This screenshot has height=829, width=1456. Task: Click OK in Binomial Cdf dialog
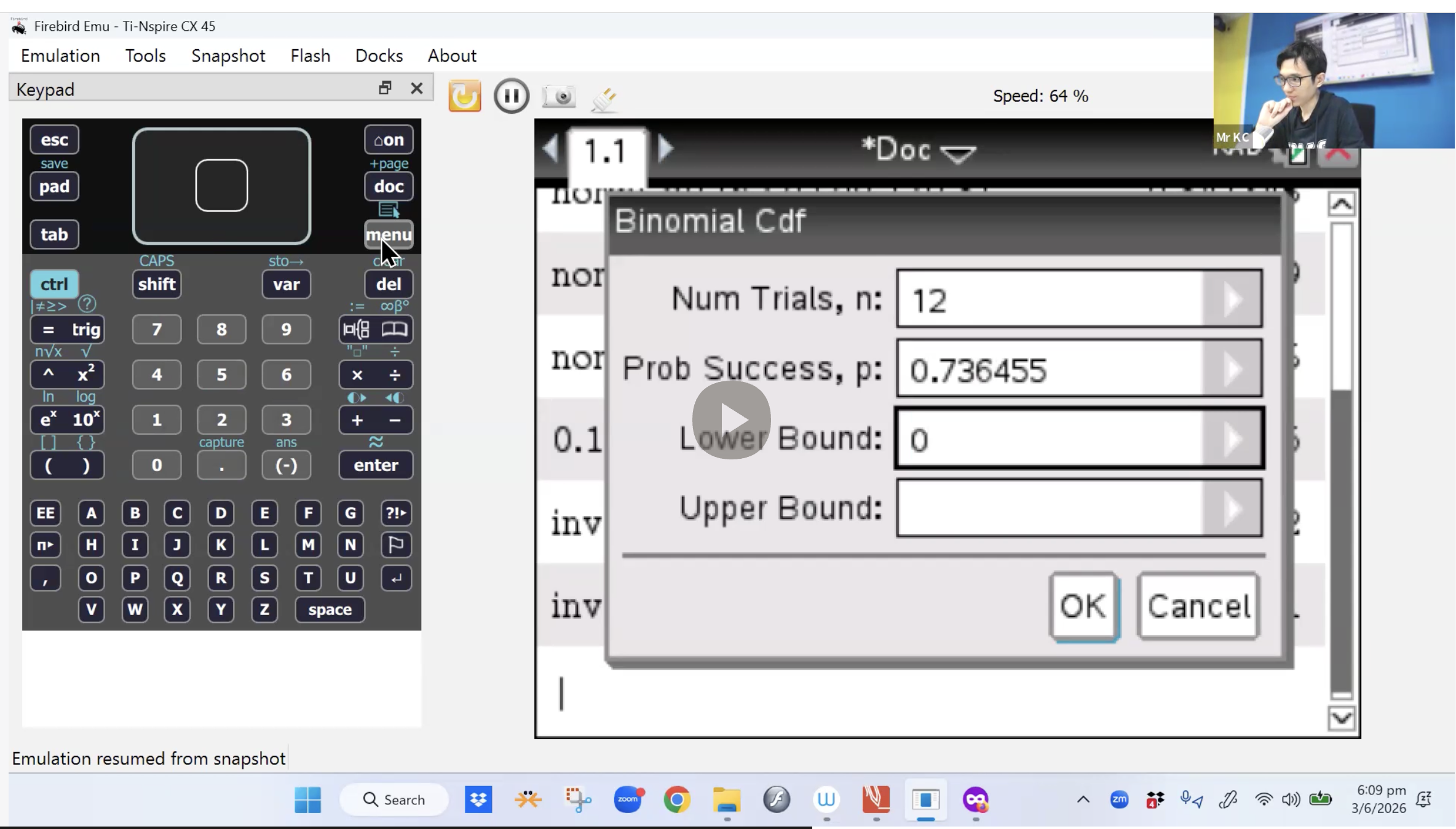pos(1084,606)
